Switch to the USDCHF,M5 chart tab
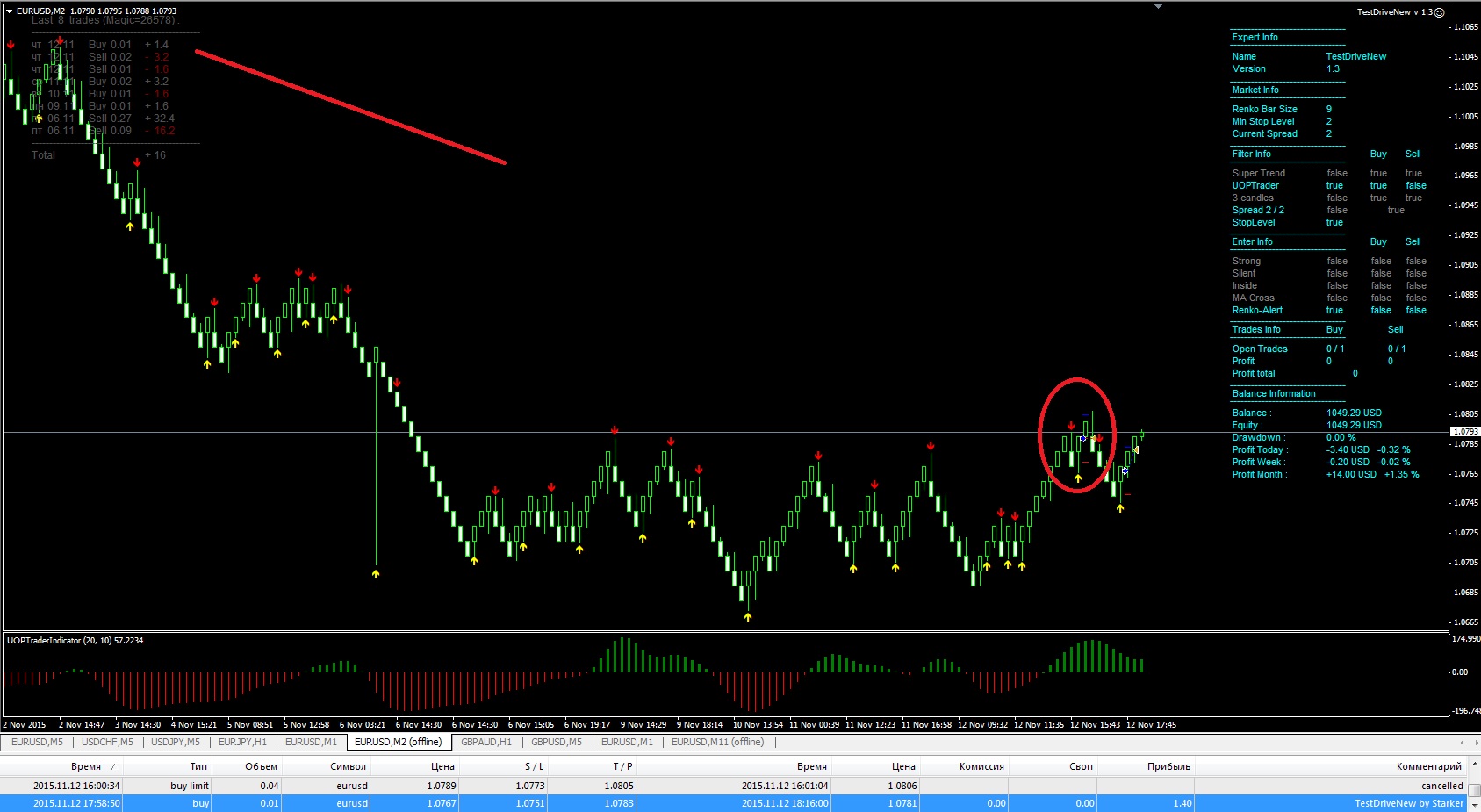 tap(107, 742)
